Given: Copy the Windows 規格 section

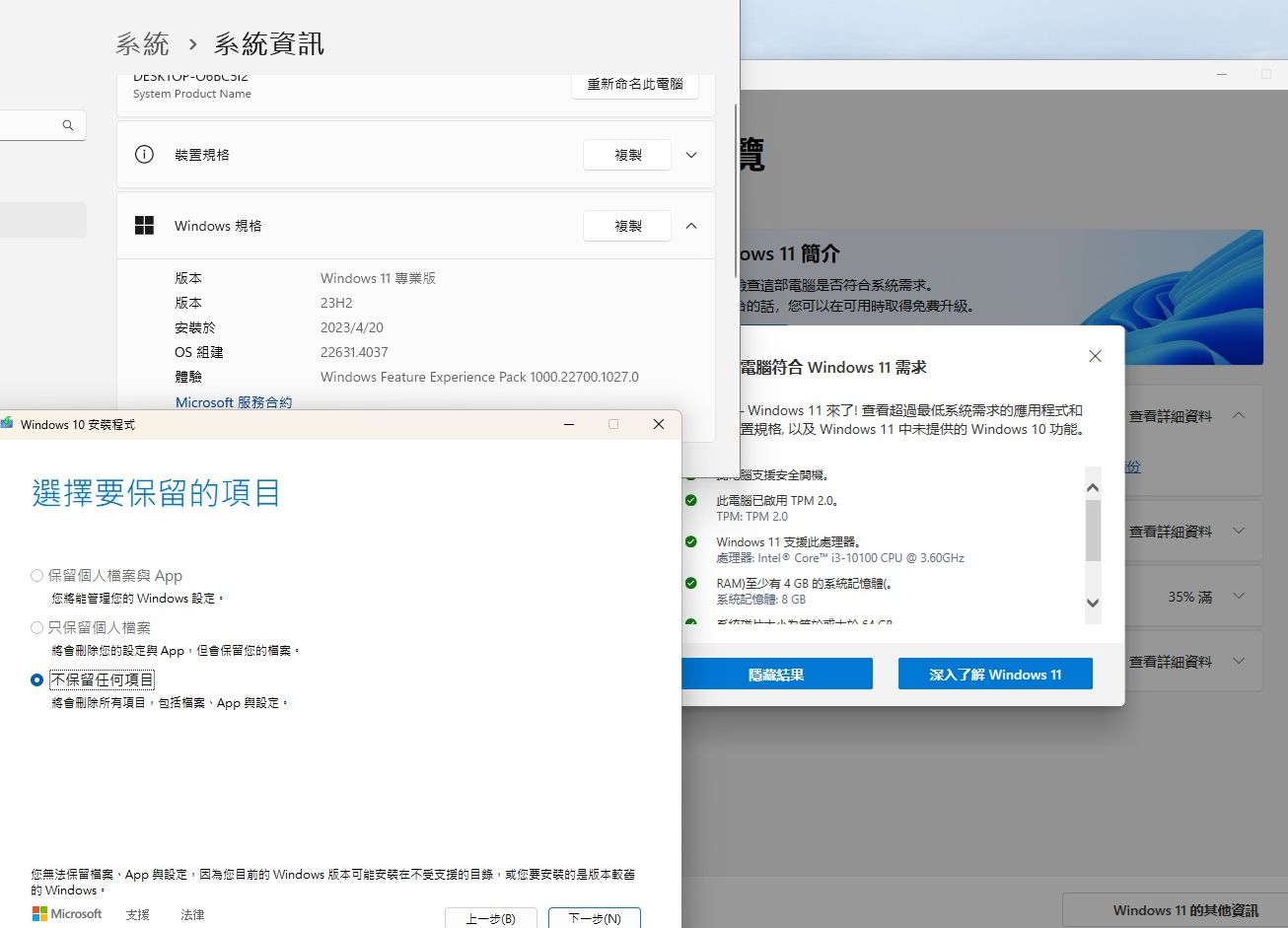Looking at the screenshot, I should click(628, 226).
